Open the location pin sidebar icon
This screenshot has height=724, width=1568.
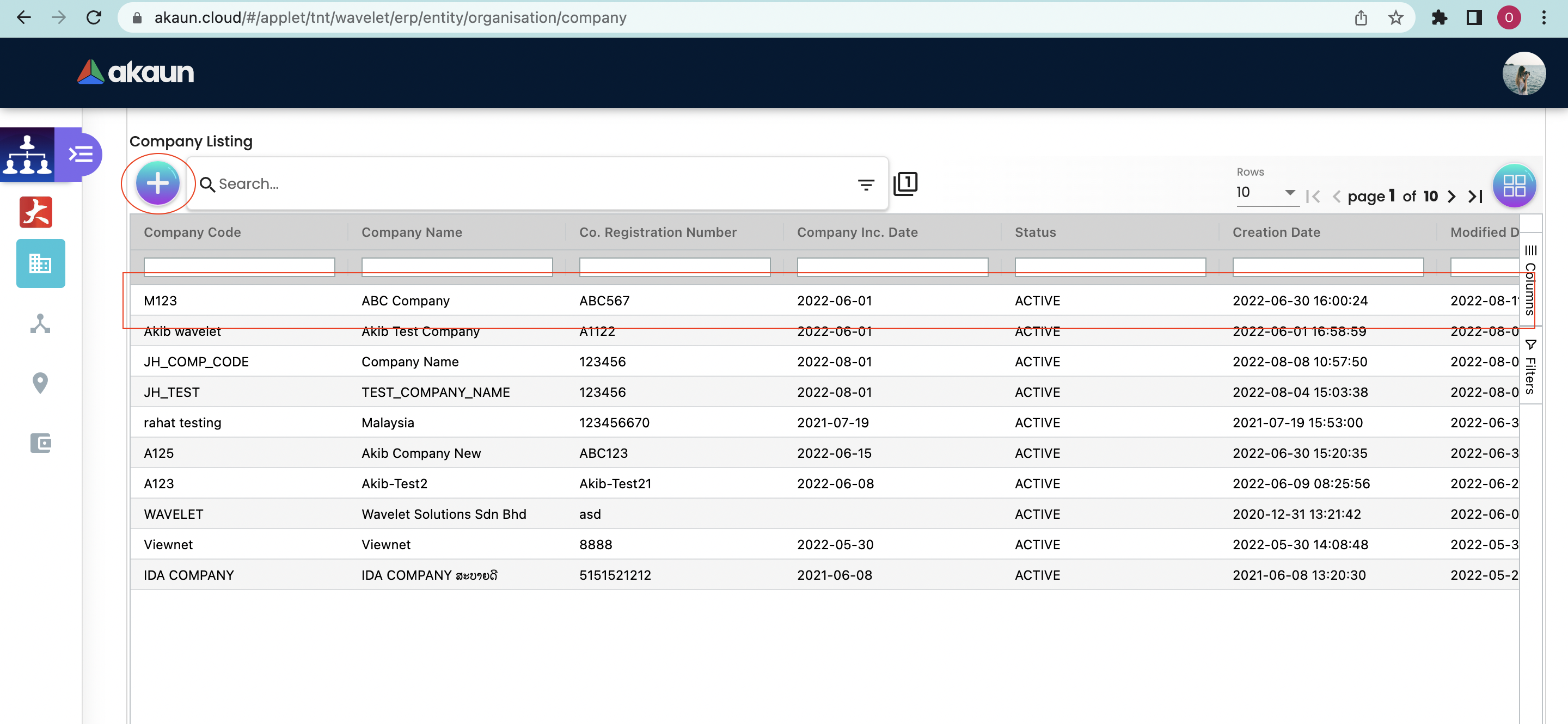[x=40, y=383]
